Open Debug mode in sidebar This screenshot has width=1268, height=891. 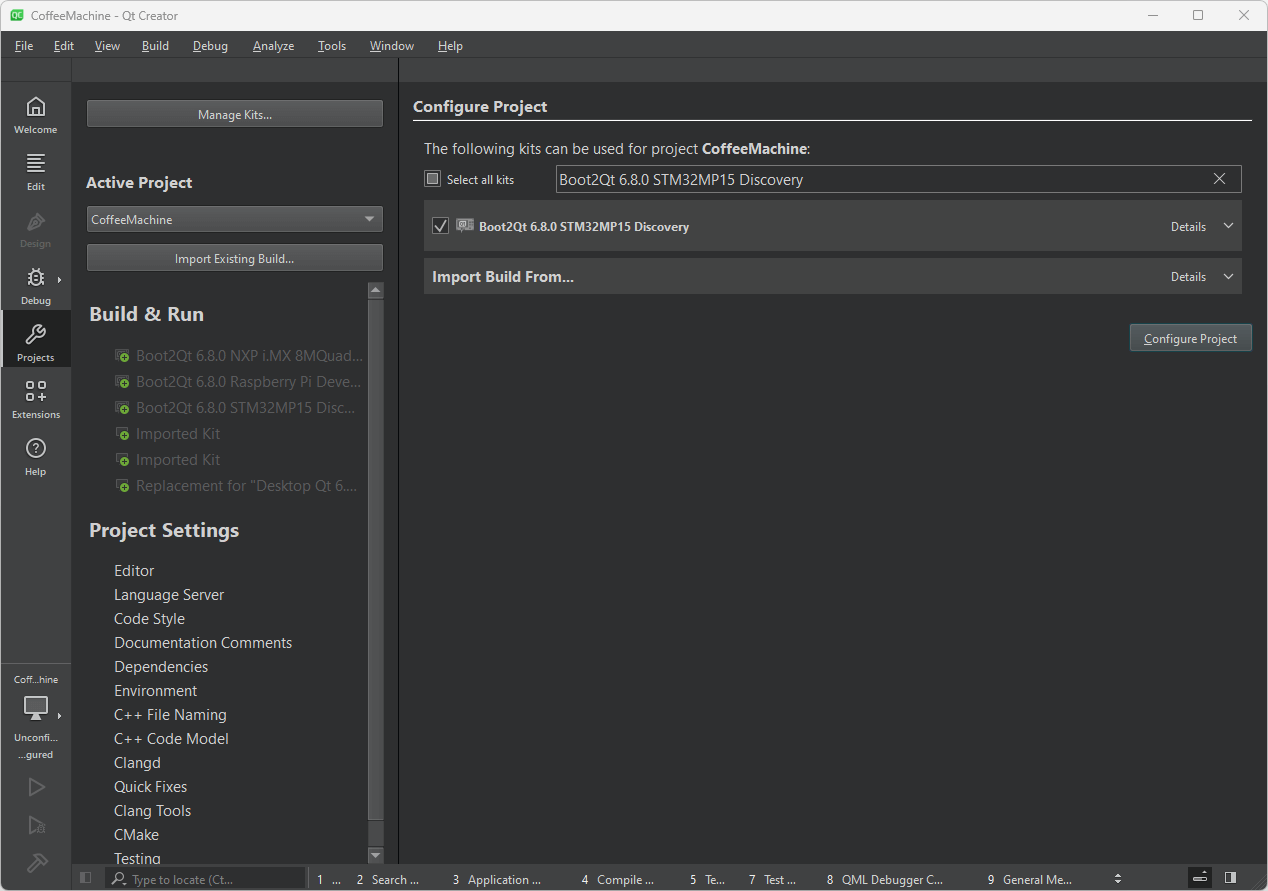35,285
